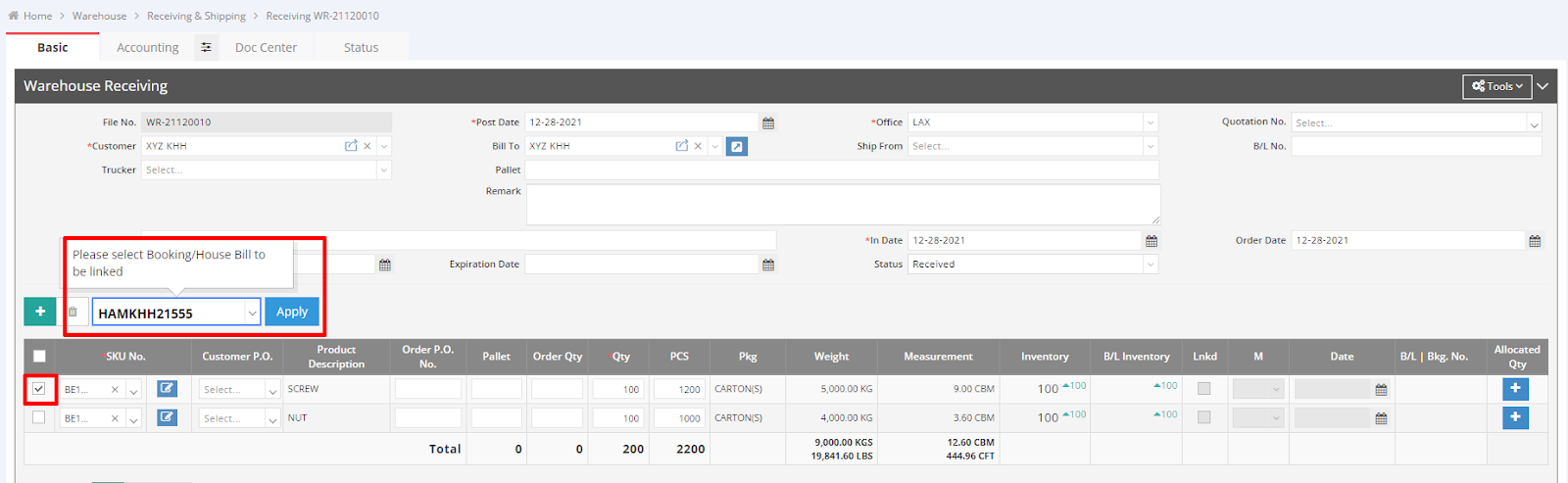The height and width of the screenshot is (483, 1568).
Task: Open calendar picker for Order Date
Action: pos(1535,241)
